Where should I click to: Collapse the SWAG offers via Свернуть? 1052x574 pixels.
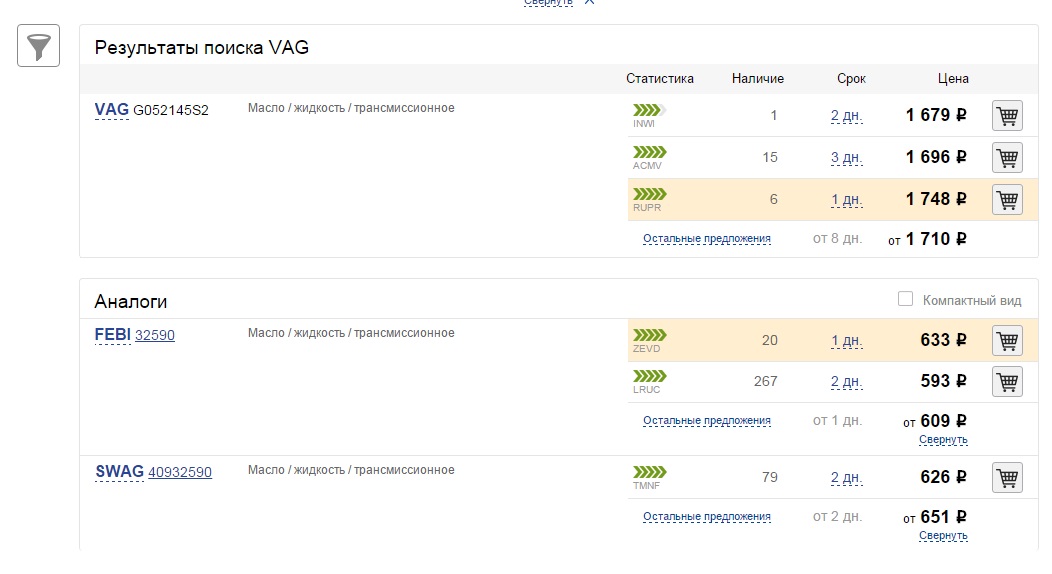[943, 536]
